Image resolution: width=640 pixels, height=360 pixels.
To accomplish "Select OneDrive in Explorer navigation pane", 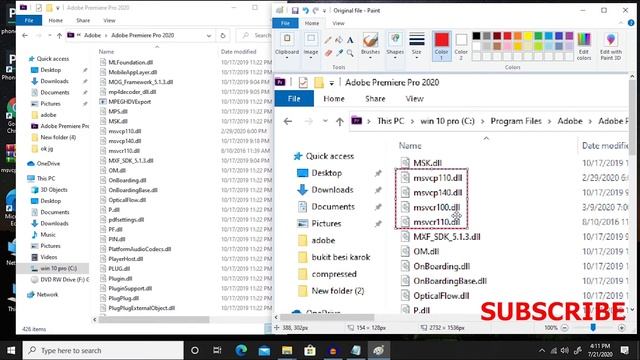I will pyautogui.click(x=48, y=163).
